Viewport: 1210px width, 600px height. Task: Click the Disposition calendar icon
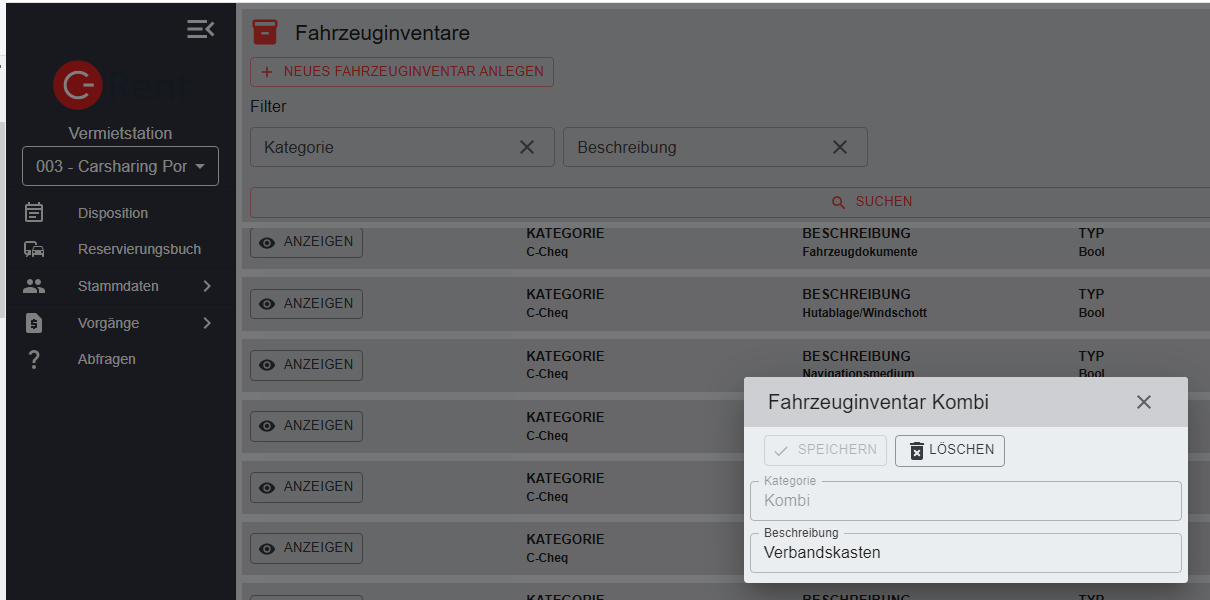point(34,212)
